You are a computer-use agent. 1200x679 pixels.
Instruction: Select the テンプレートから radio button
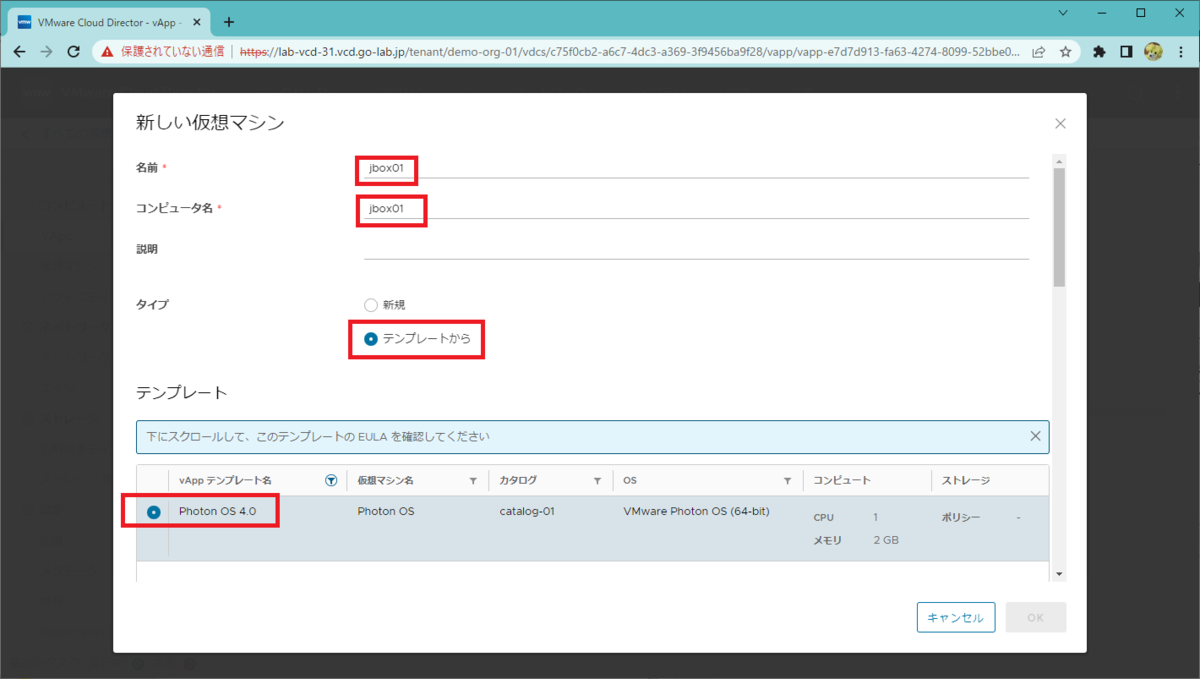[x=371, y=339]
